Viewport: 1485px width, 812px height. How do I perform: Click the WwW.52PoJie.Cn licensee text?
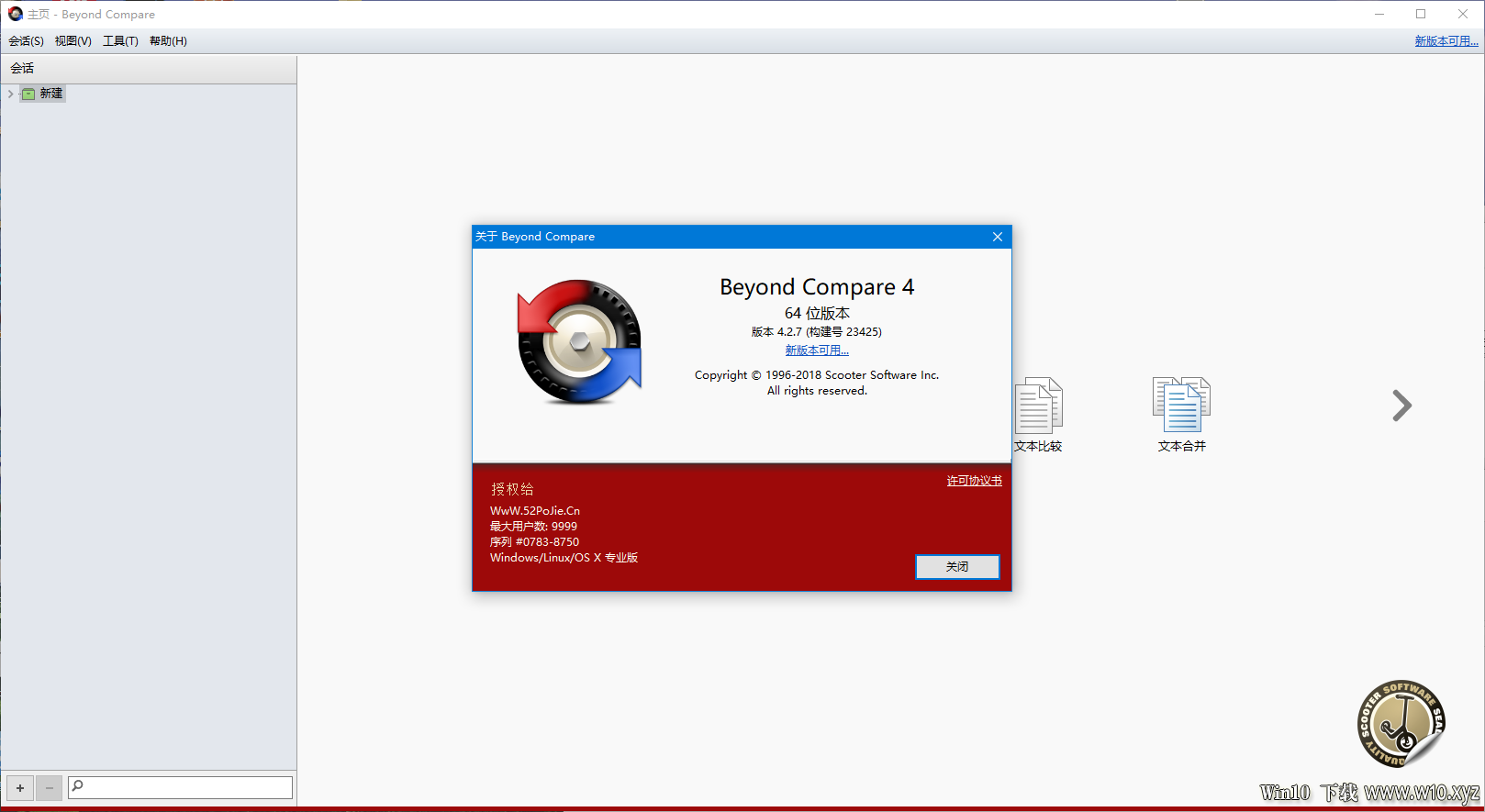coord(535,511)
